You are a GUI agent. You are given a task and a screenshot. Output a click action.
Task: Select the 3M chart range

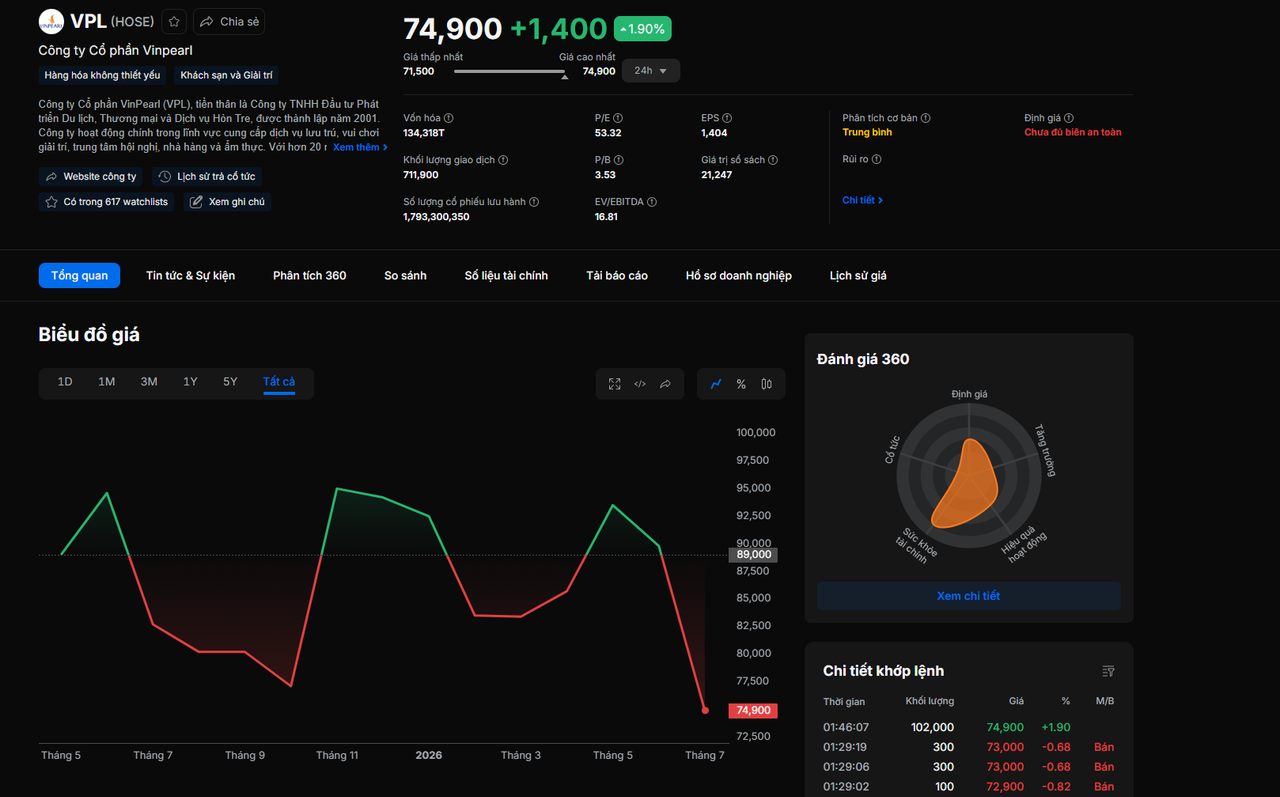149,382
